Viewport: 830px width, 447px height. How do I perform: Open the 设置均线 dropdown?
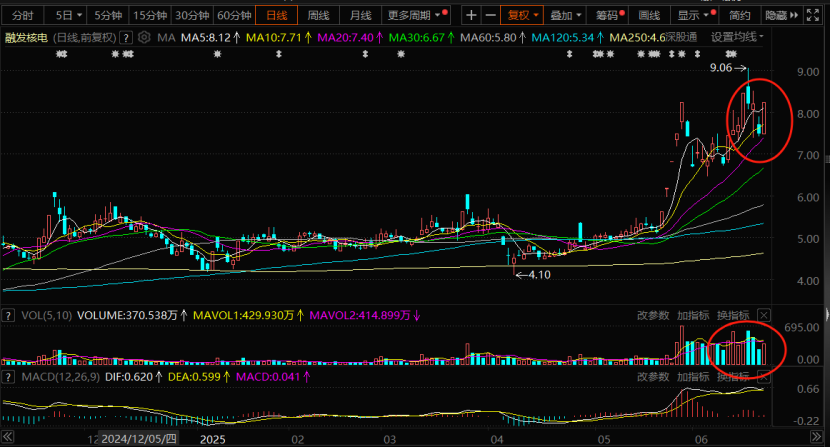[736, 37]
